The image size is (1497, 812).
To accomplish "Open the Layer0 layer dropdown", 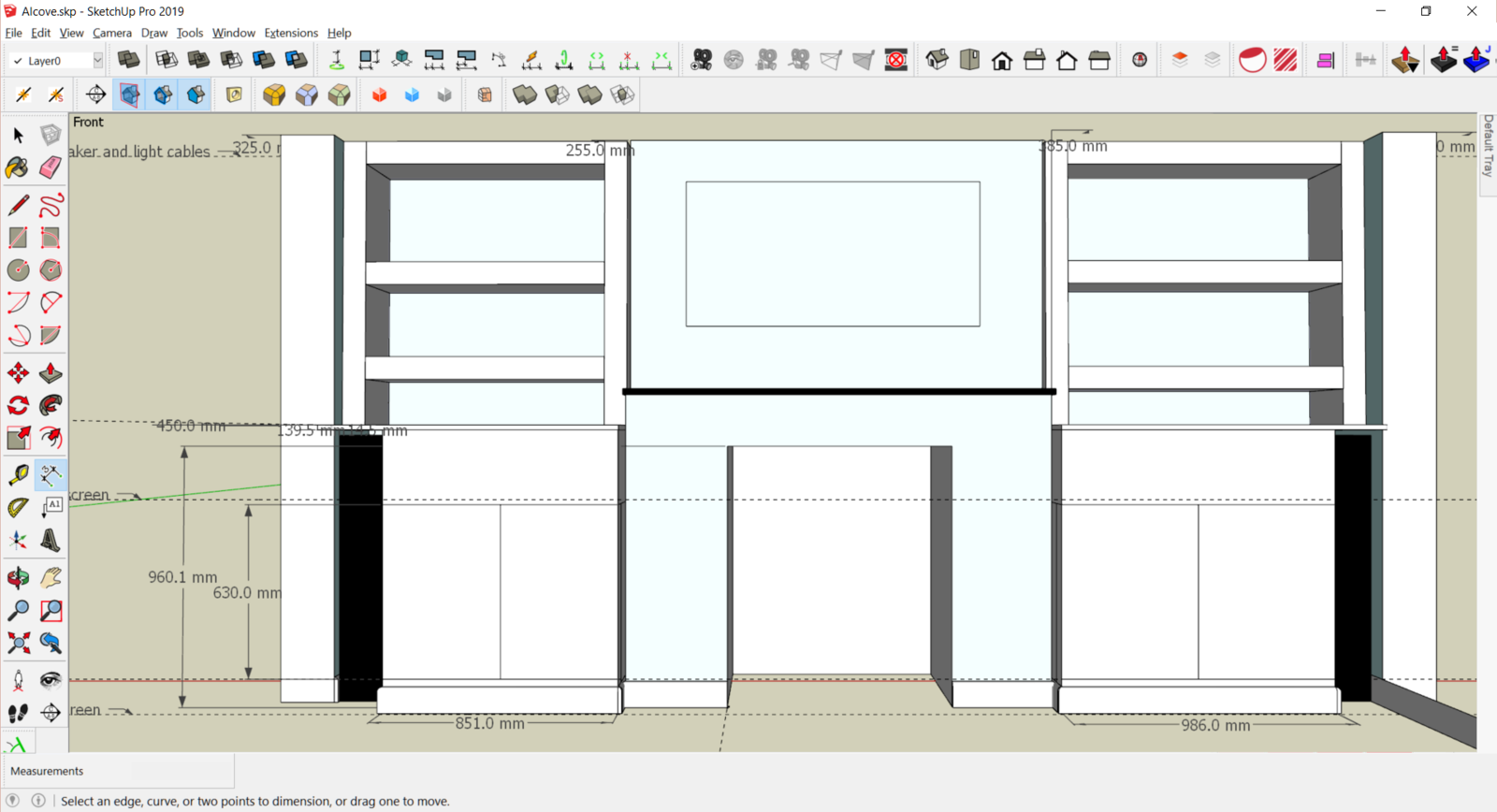I will point(97,61).
